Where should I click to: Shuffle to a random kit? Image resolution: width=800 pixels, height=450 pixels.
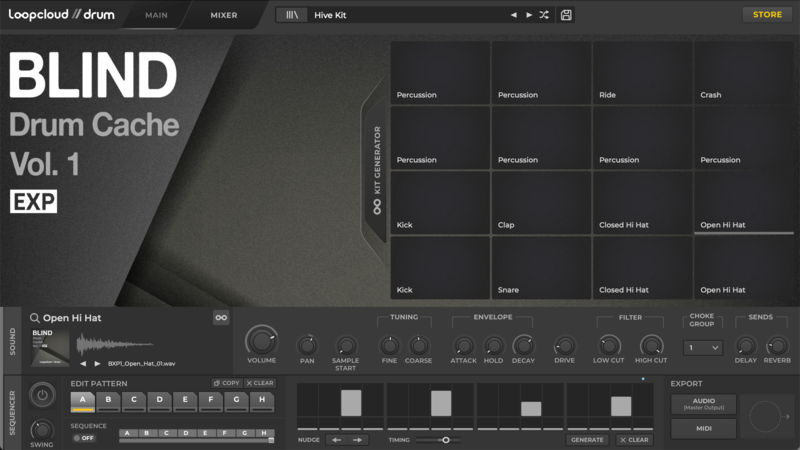pyautogui.click(x=544, y=15)
